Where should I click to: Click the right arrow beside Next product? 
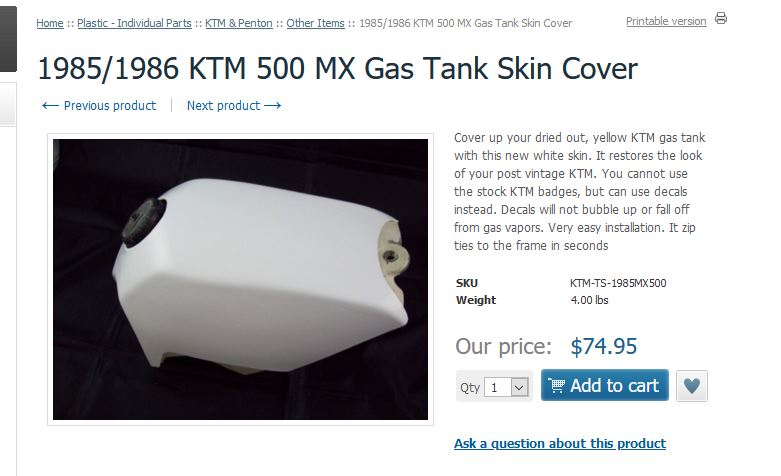pos(272,106)
